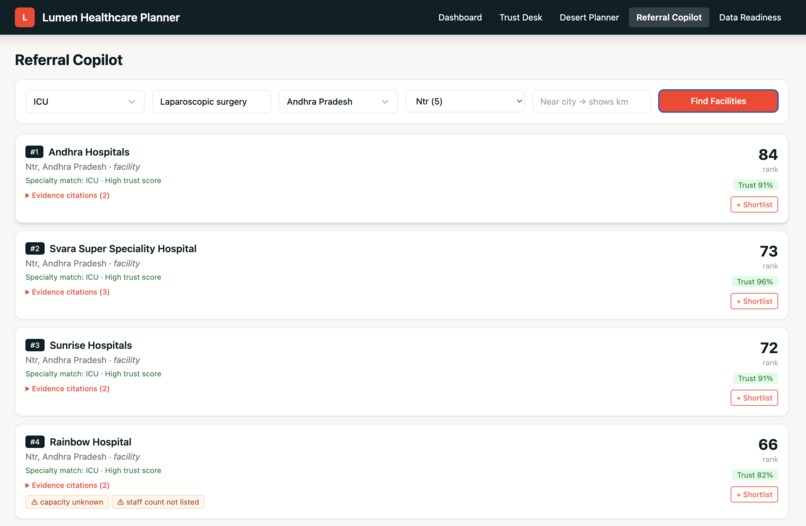The width and height of the screenshot is (806, 526).
Task: Click the Andhra Hospitals facility name
Action: (x=89, y=152)
